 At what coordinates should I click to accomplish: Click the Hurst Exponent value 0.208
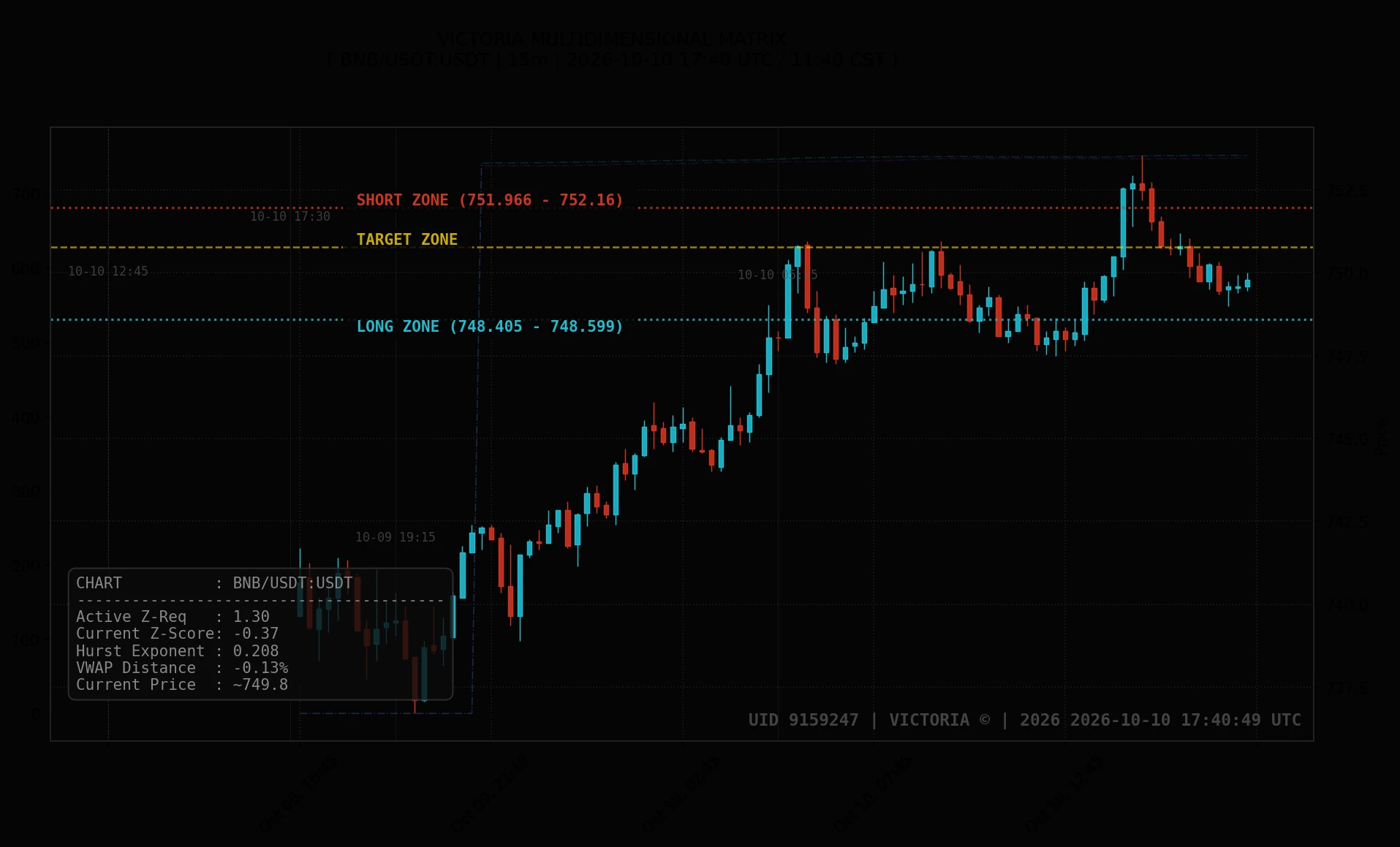pyautogui.click(x=256, y=651)
